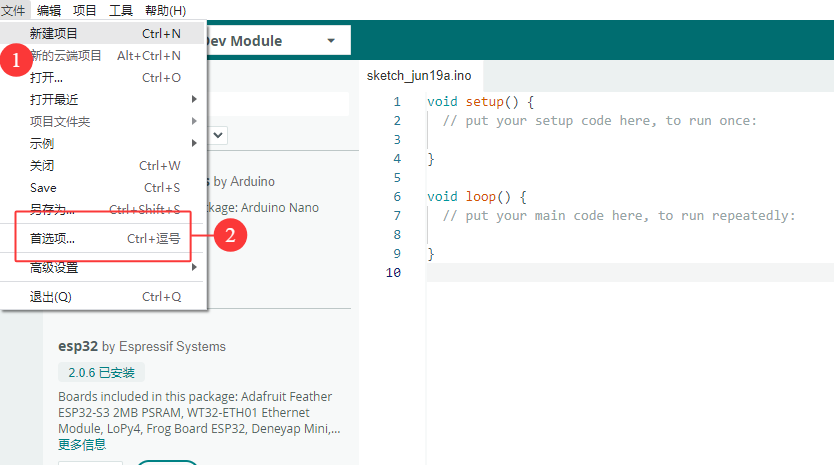Image resolution: width=834 pixels, height=465 pixels.
Task: Click Save in the file menu
Action: click(x=43, y=187)
